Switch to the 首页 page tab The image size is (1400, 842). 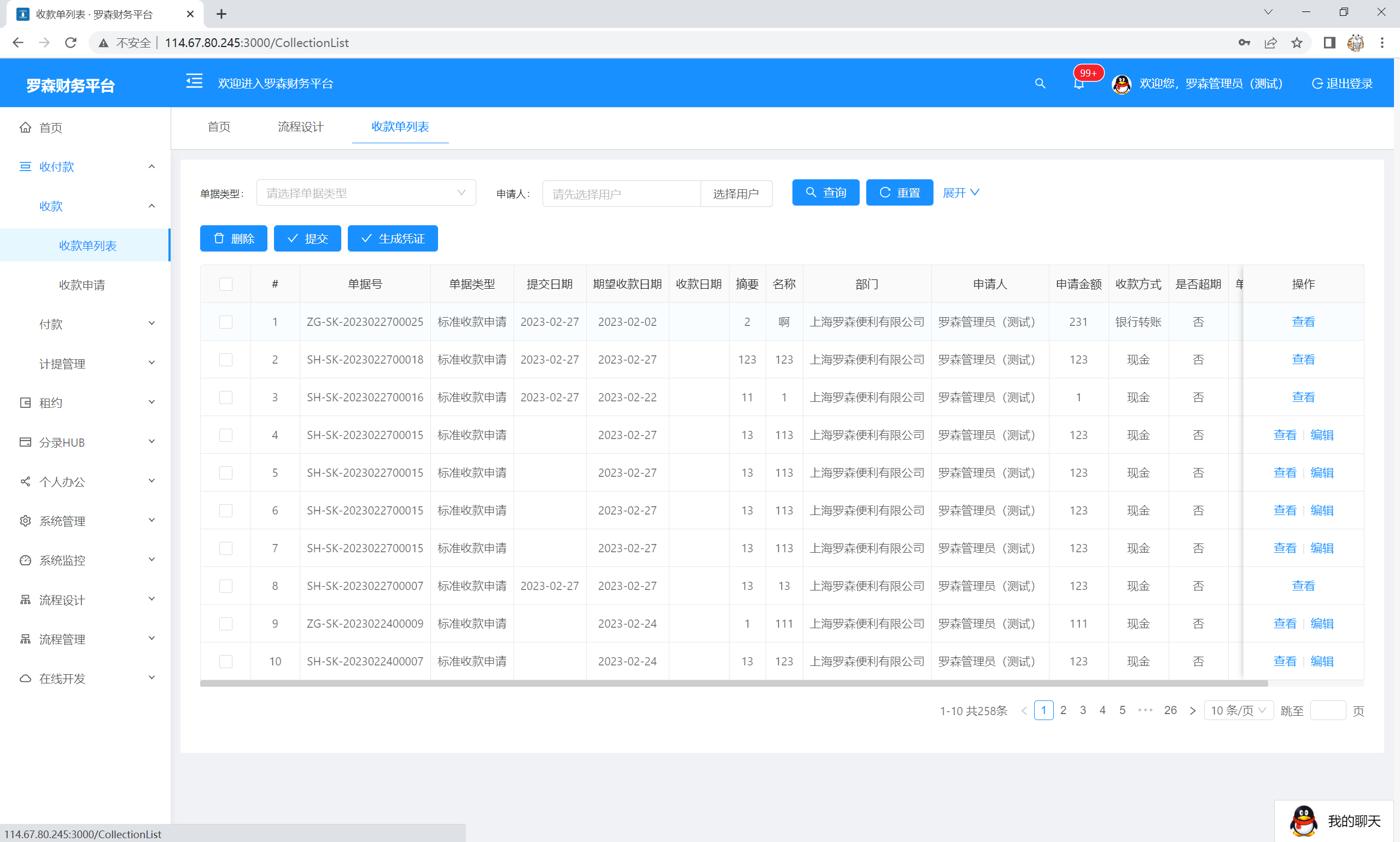(x=219, y=126)
